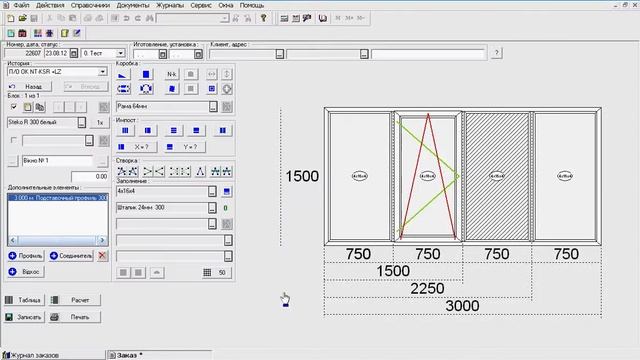Click the Печать button
Image resolution: width=640 pixels, height=360 pixels.
click(75, 317)
